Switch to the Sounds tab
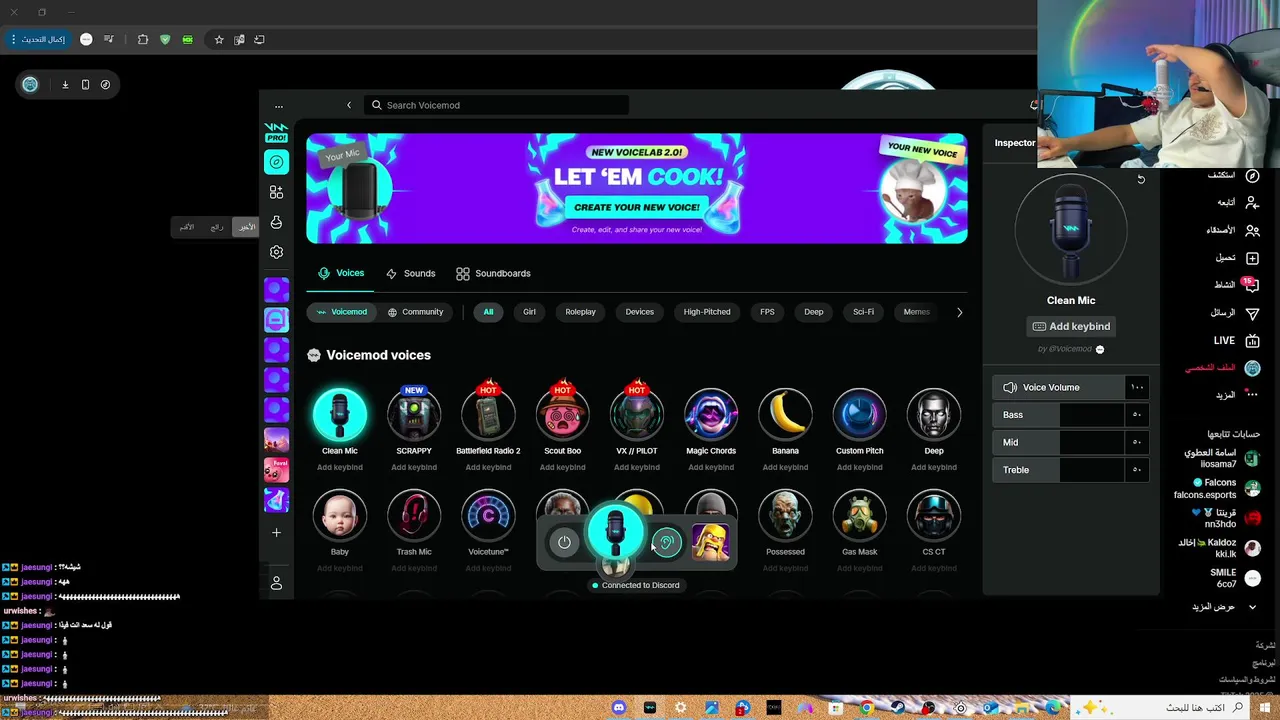The height and width of the screenshot is (720, 1280). [410, 273]
